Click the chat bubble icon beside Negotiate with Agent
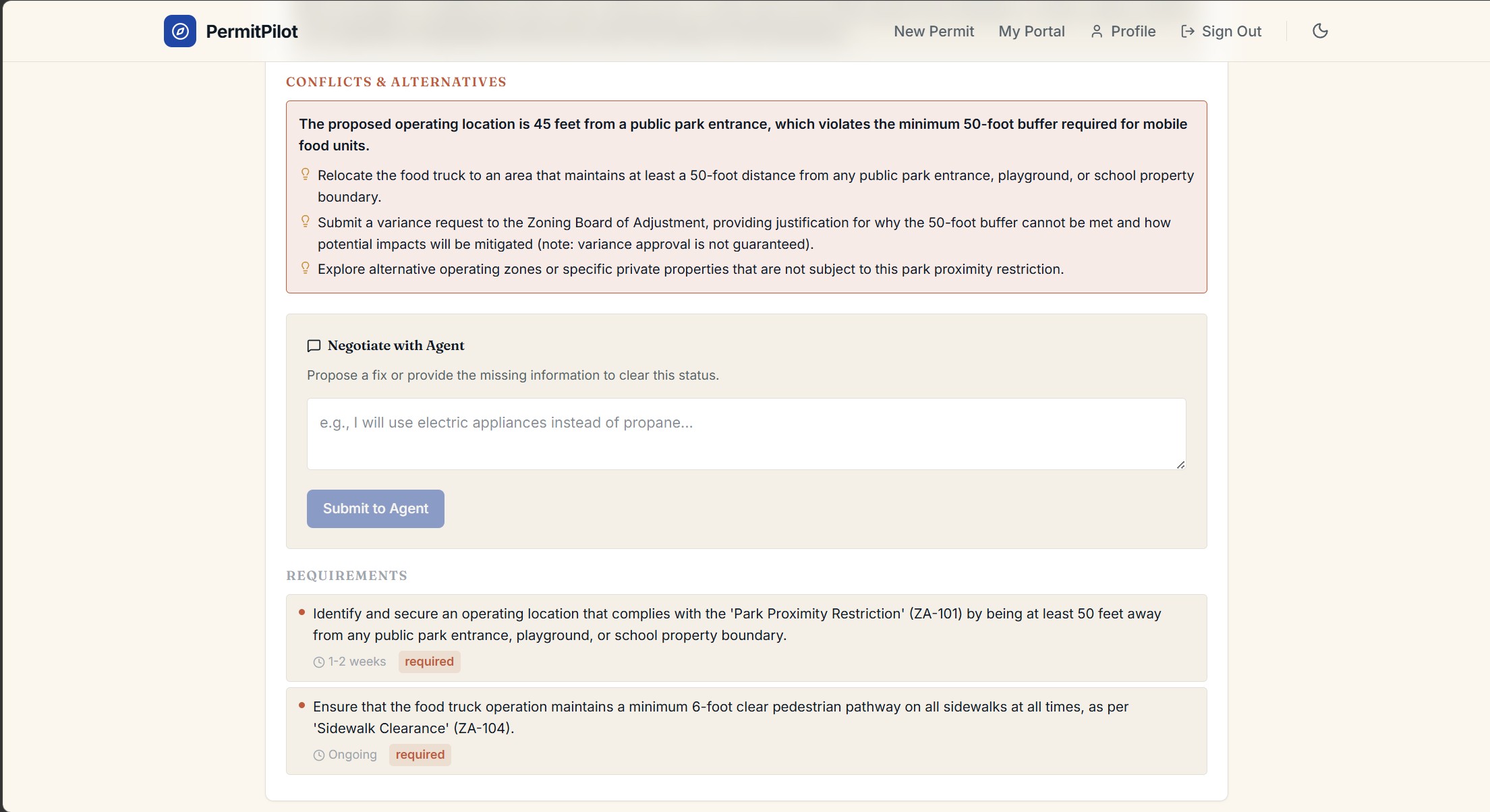This screenshot has width=1490, height=812. click(314, 346)
